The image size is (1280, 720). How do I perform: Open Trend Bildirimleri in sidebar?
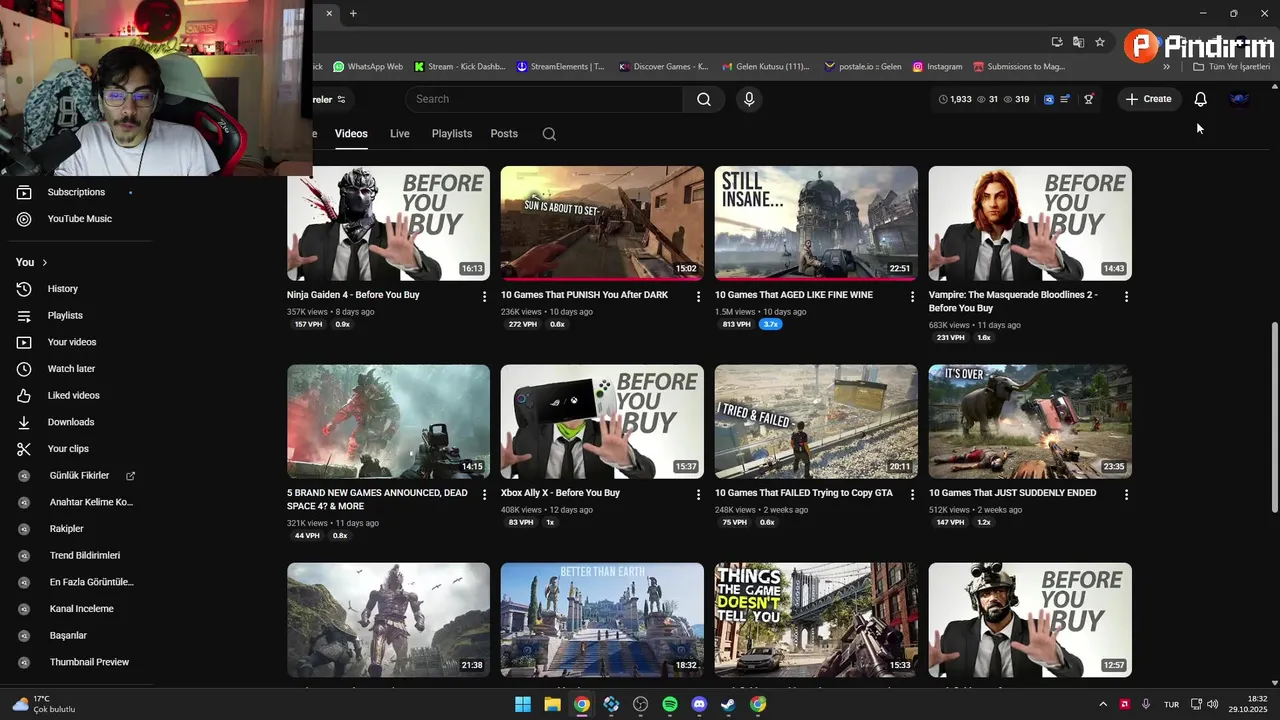pyautogui.click(x=85, y=556)
